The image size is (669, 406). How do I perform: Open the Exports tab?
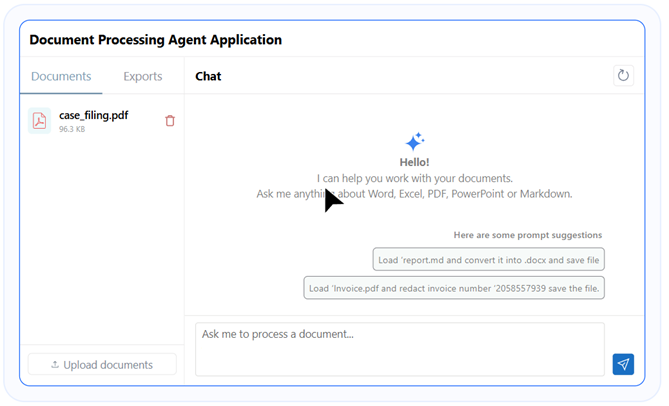coord(143,76)
